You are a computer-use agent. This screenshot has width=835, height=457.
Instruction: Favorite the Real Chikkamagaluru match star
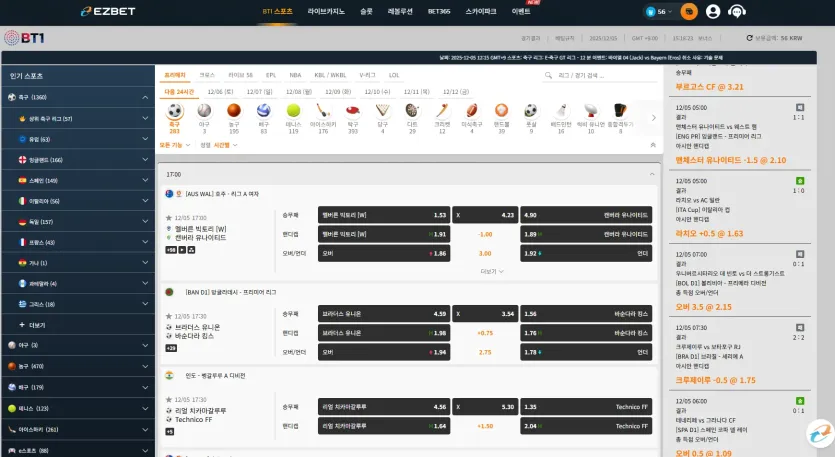(169, 399)
